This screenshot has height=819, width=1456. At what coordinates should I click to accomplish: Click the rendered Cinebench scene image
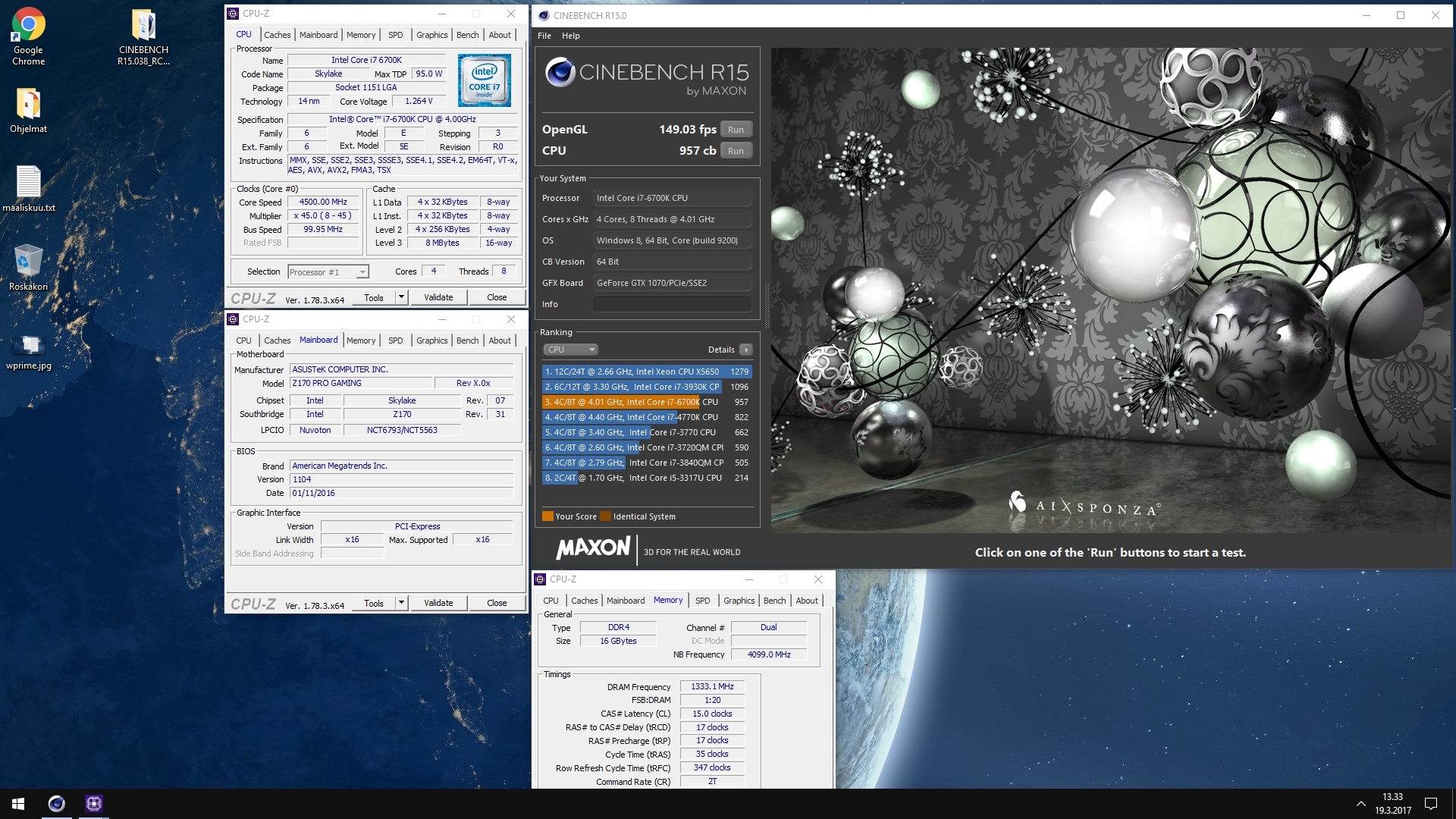pyautogui.click(x=1110, y=290)
